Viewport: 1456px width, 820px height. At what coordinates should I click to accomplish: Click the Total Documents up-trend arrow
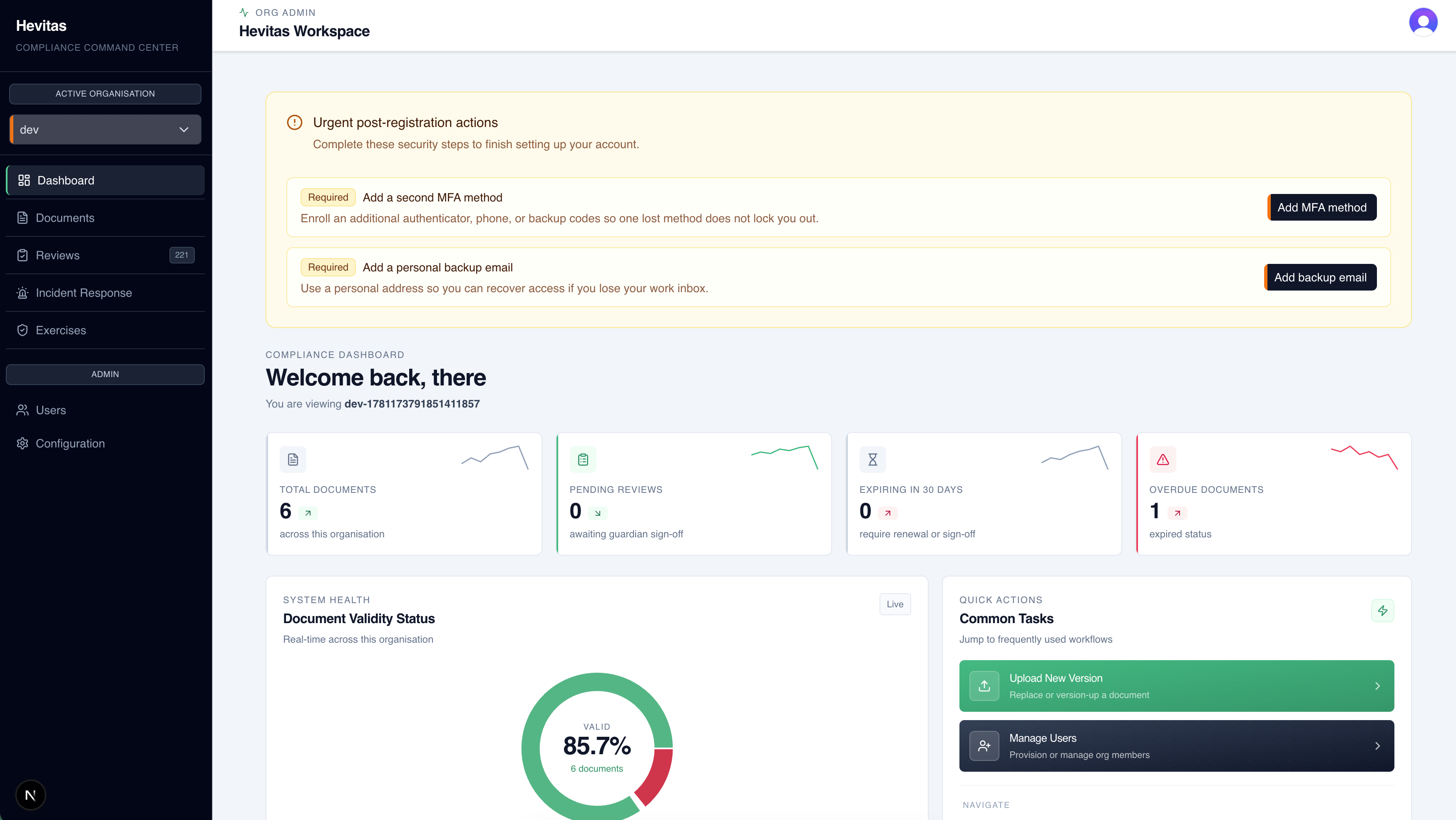click(x=308, y=513)
